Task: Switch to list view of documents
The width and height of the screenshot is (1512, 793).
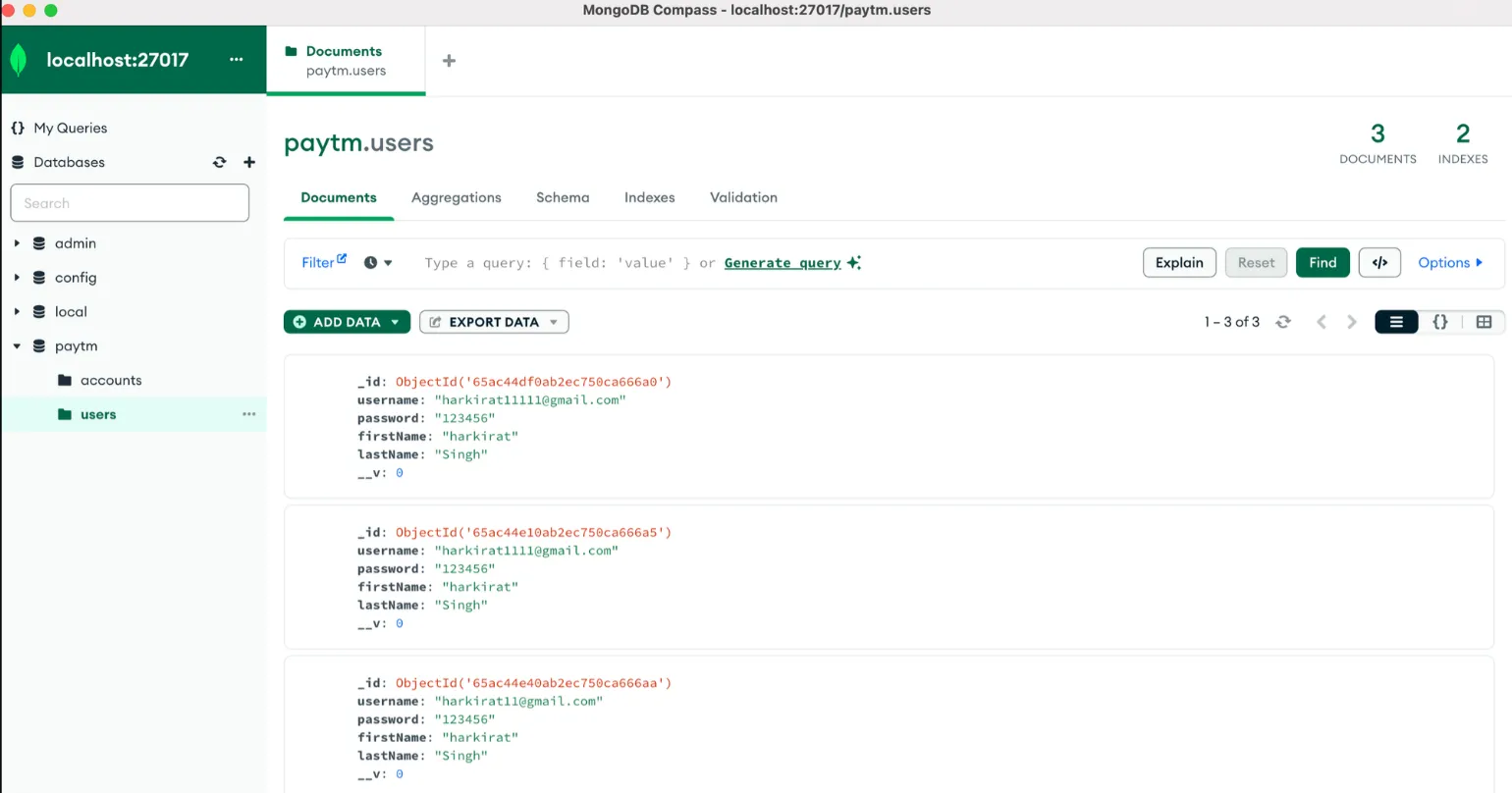Action: [1395, 322]
